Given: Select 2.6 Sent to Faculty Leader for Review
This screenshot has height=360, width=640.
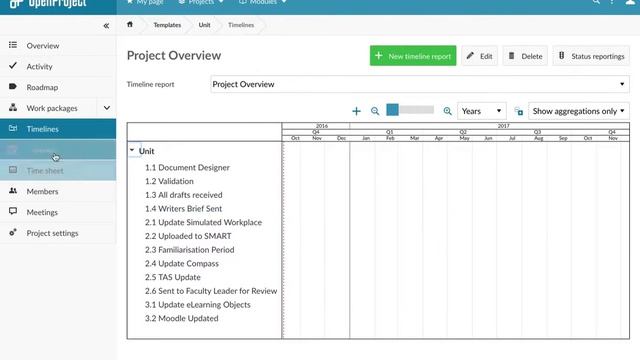Looking at the screenshot, I should (x=211, y=291).
